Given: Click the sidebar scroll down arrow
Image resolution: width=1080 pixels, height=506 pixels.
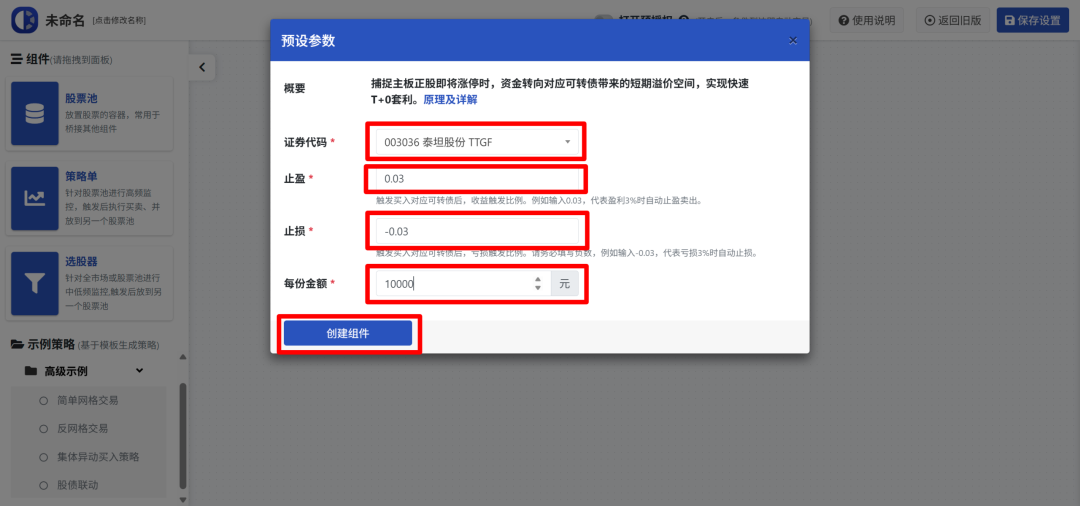Looking at the screenshot, I should (183, 499).
